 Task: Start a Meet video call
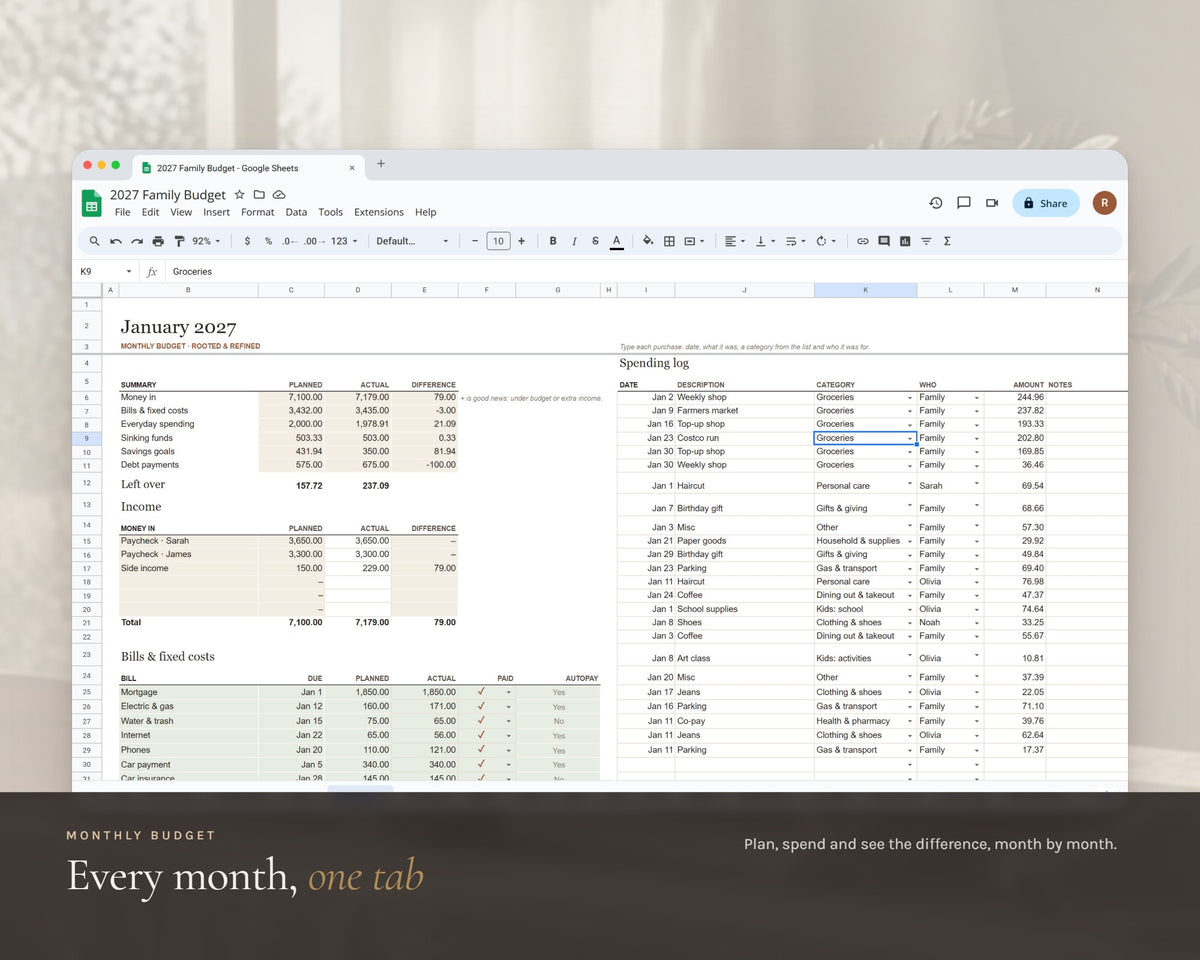point(992,203)
